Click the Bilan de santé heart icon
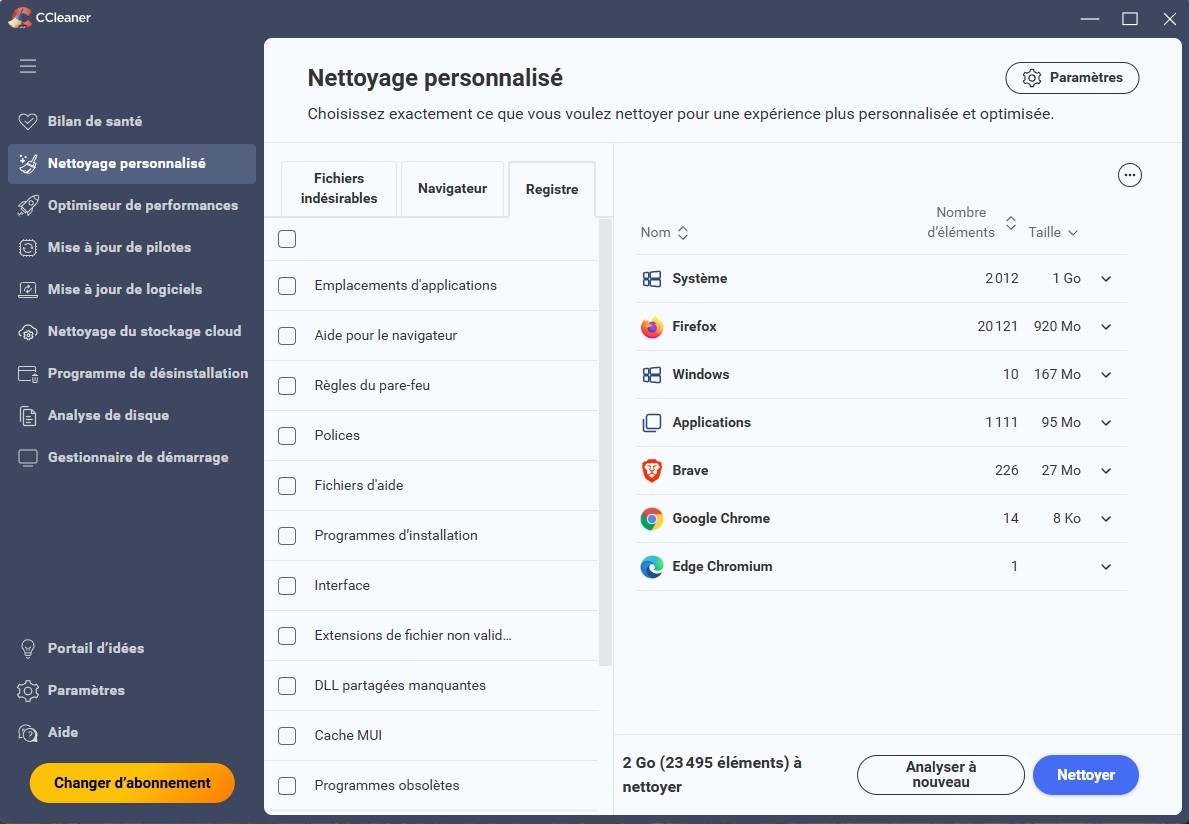 (x=29, y=121)
